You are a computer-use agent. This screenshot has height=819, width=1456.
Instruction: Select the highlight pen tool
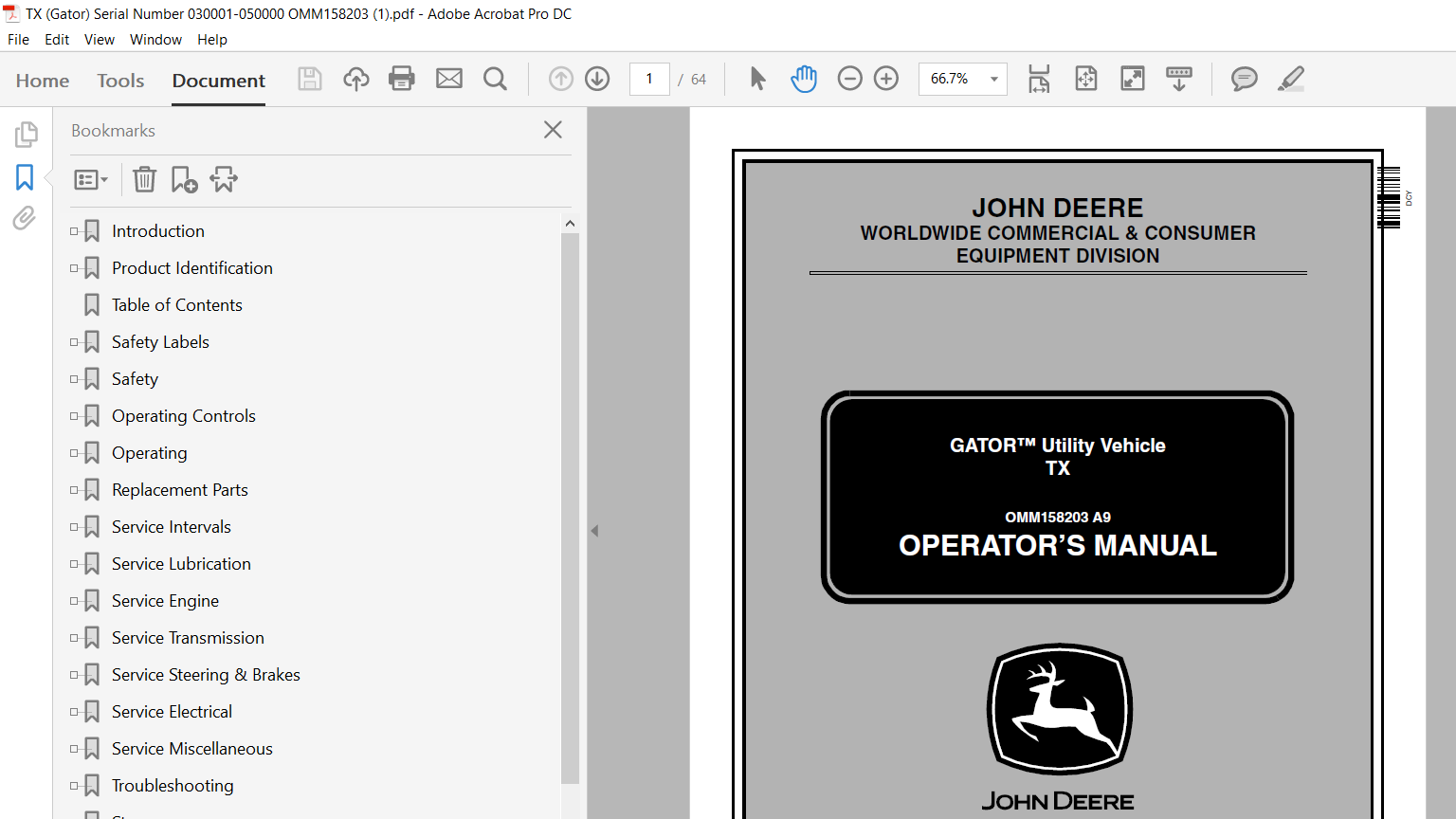1291,79
